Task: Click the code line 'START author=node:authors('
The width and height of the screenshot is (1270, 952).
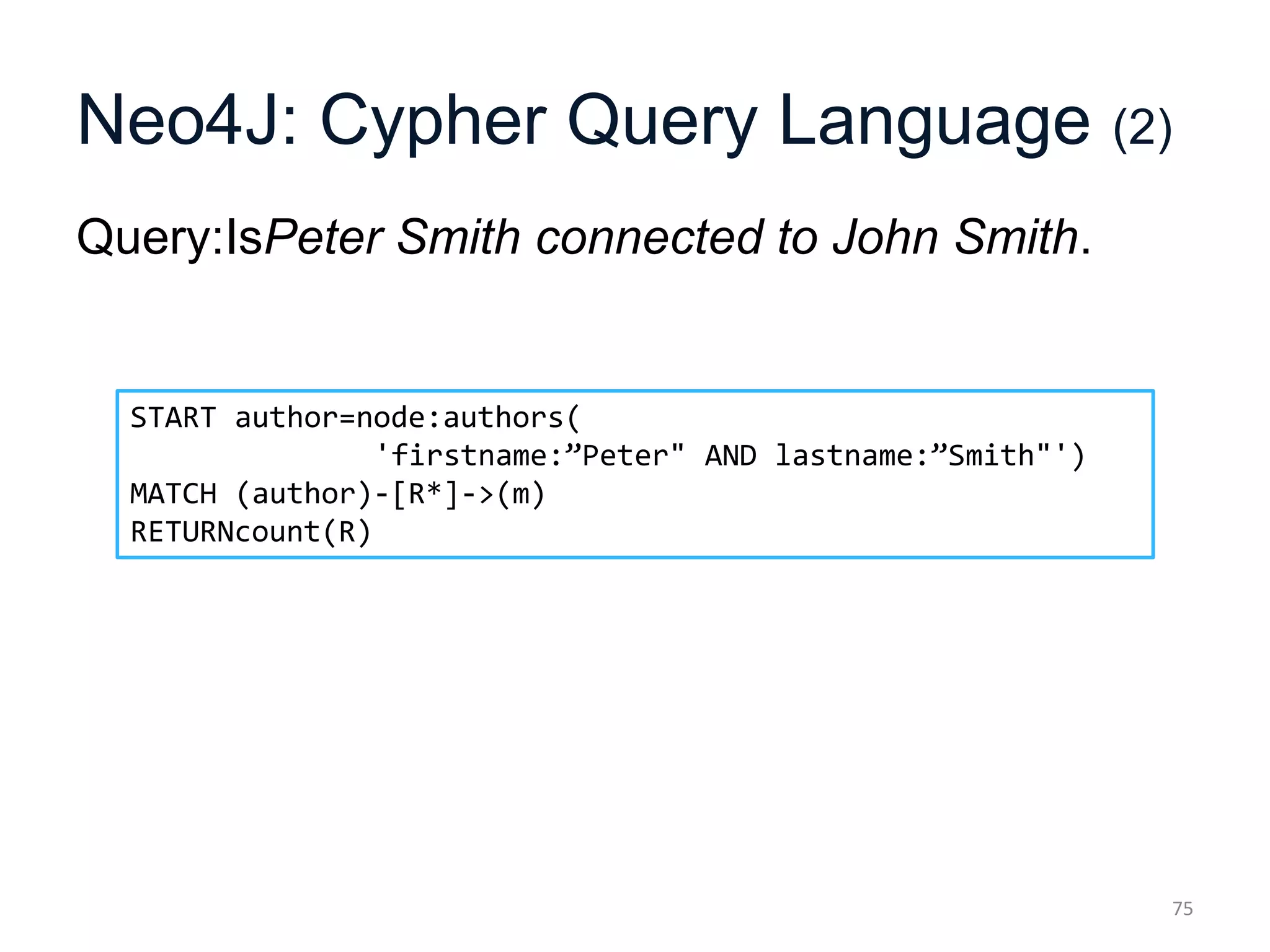Action: (355, 418)
